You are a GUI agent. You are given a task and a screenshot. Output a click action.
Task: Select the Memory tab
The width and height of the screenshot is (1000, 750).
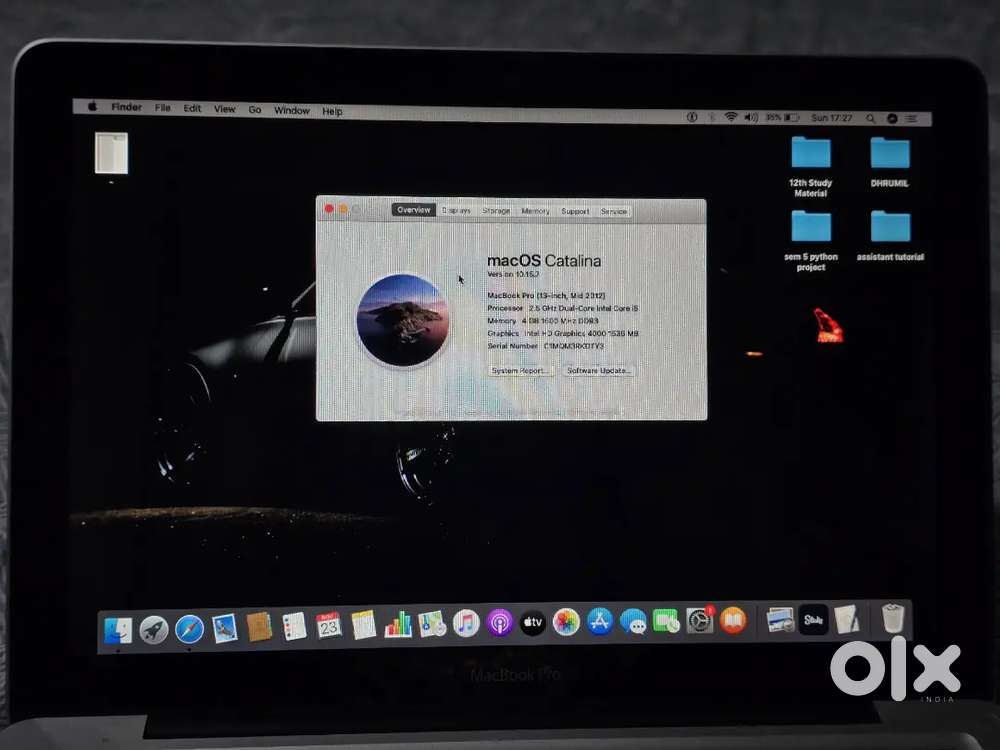tap(536, 211)
